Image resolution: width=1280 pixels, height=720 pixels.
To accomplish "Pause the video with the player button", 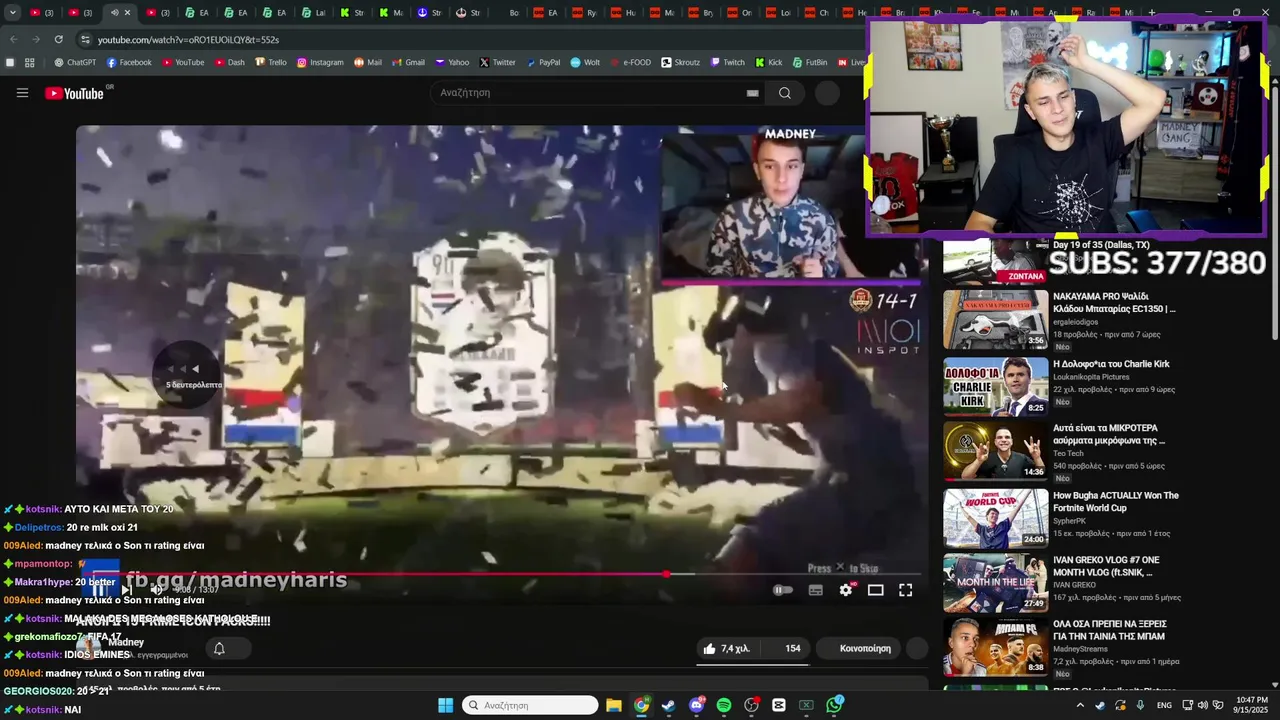I will click(99, 590).
